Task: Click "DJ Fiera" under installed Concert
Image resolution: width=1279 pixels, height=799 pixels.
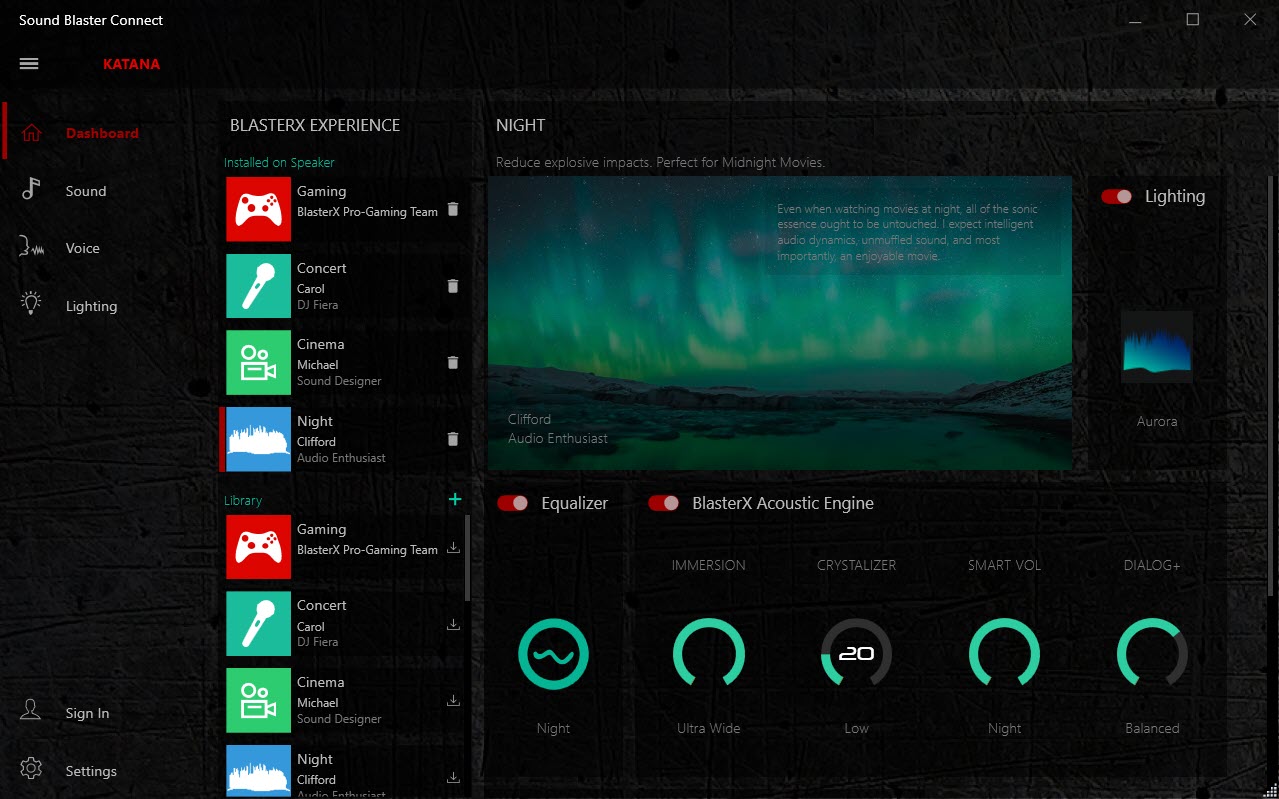Action: point(318,305)
